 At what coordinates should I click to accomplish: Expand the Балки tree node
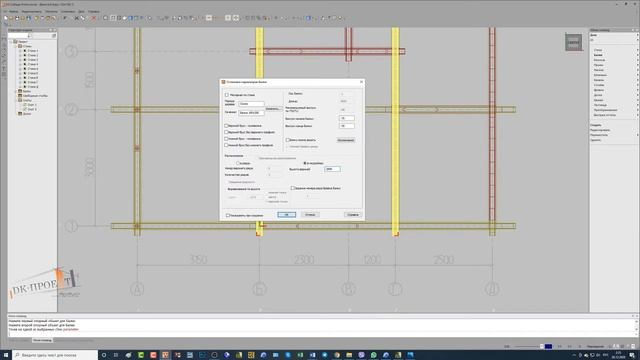[x=16, y=91]
